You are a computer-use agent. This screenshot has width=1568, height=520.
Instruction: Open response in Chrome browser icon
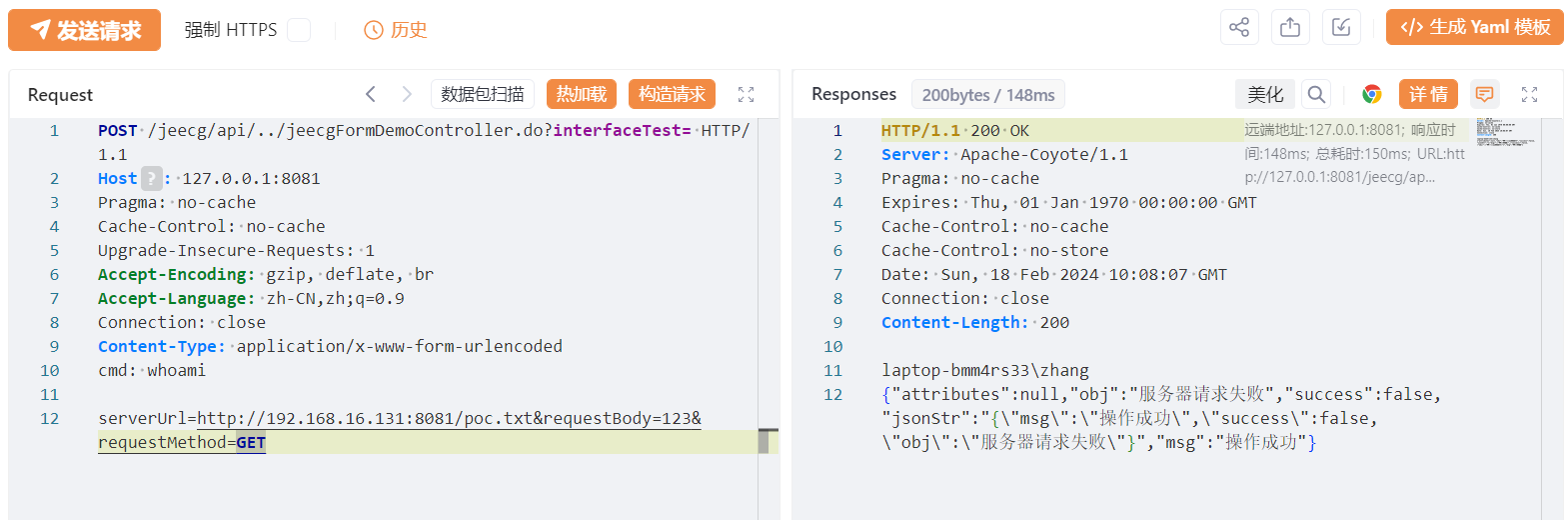click(1372, 94)
